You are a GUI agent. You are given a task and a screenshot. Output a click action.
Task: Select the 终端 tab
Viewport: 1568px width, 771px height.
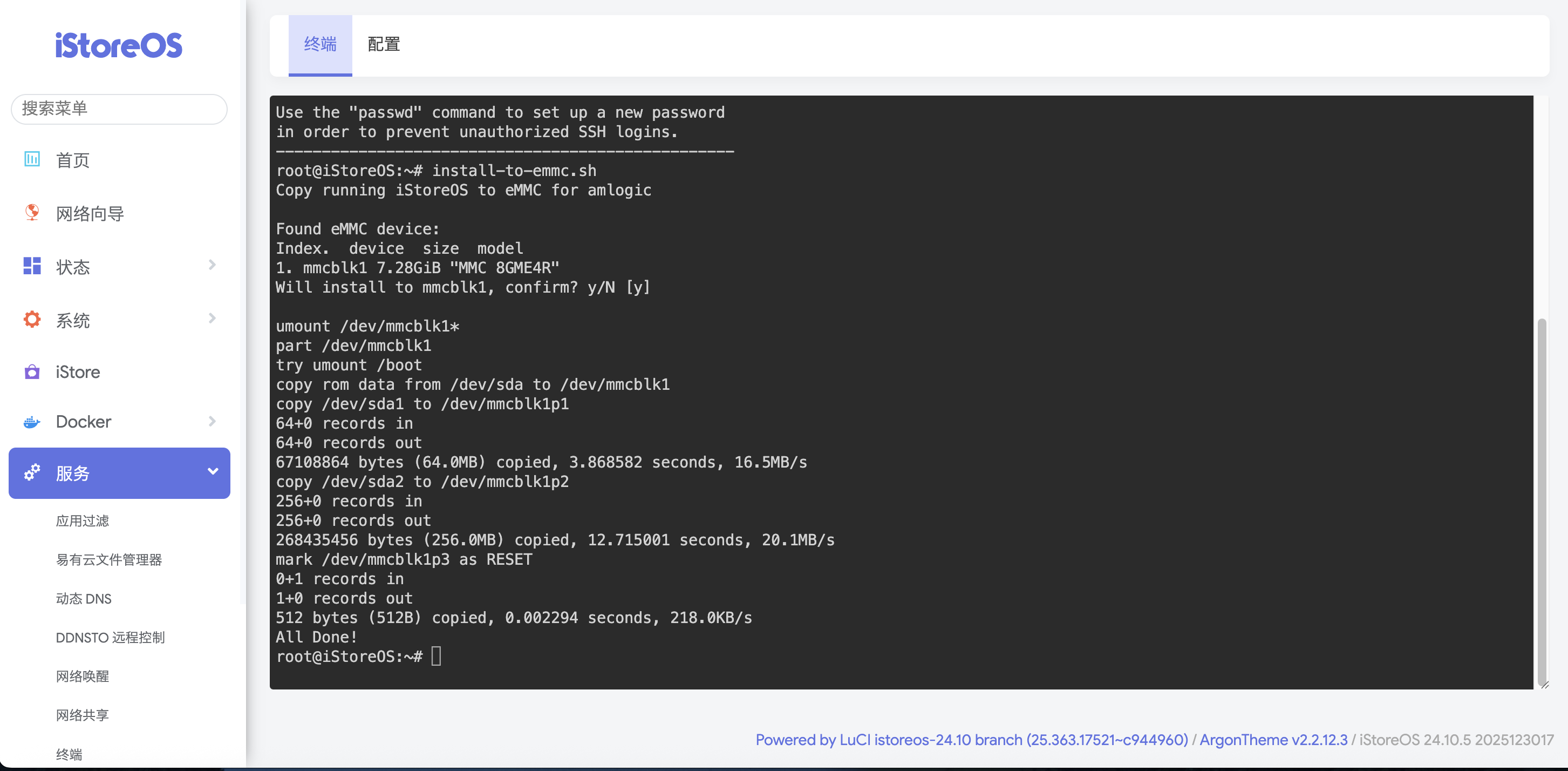320,44
